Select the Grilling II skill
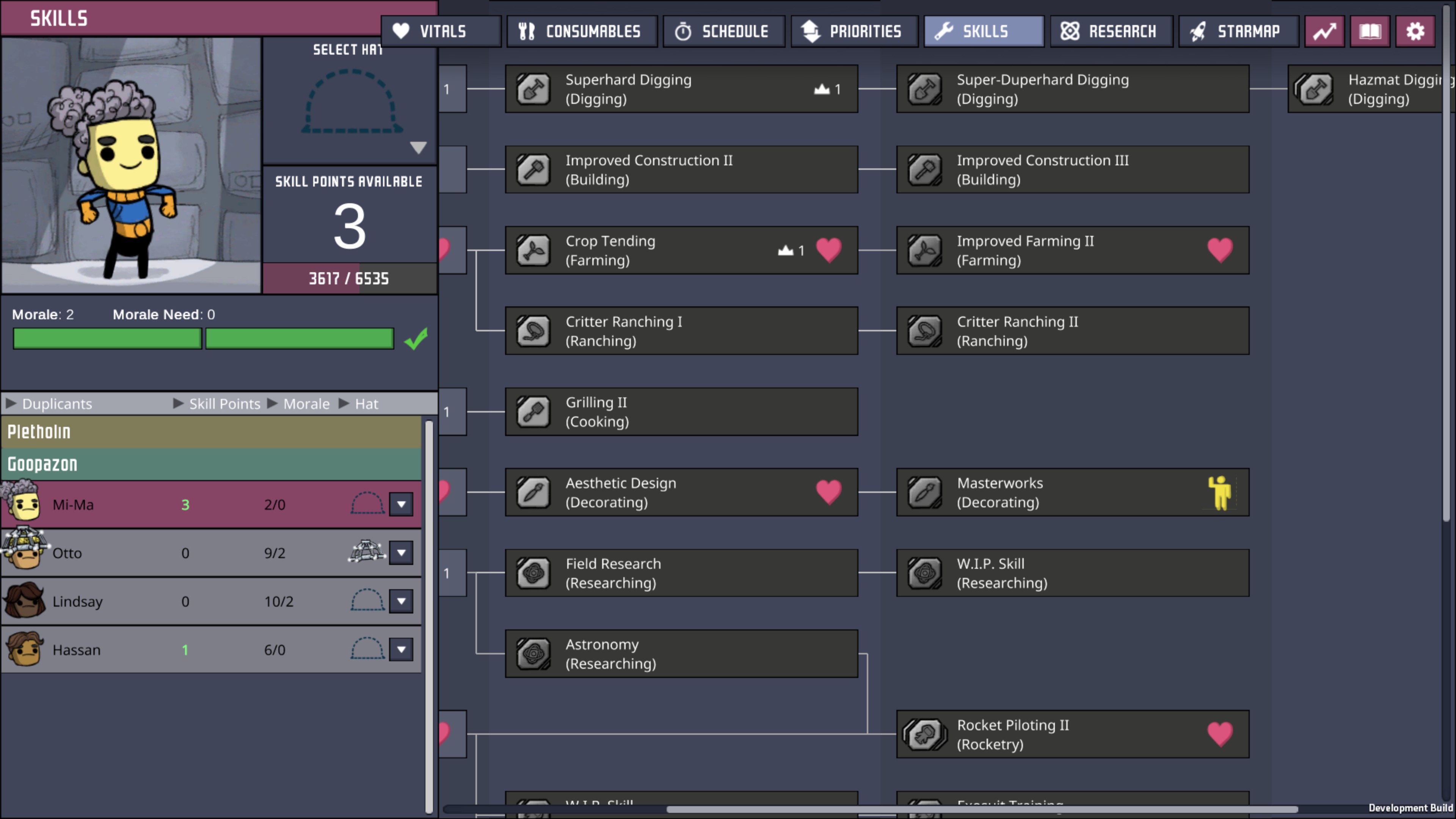 point(681,411)
